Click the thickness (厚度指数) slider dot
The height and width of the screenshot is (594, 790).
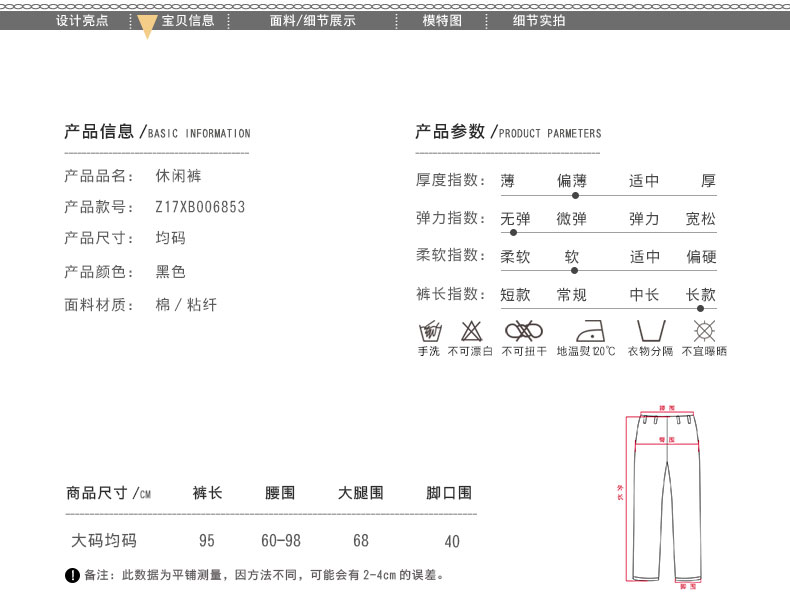[573, 196]
